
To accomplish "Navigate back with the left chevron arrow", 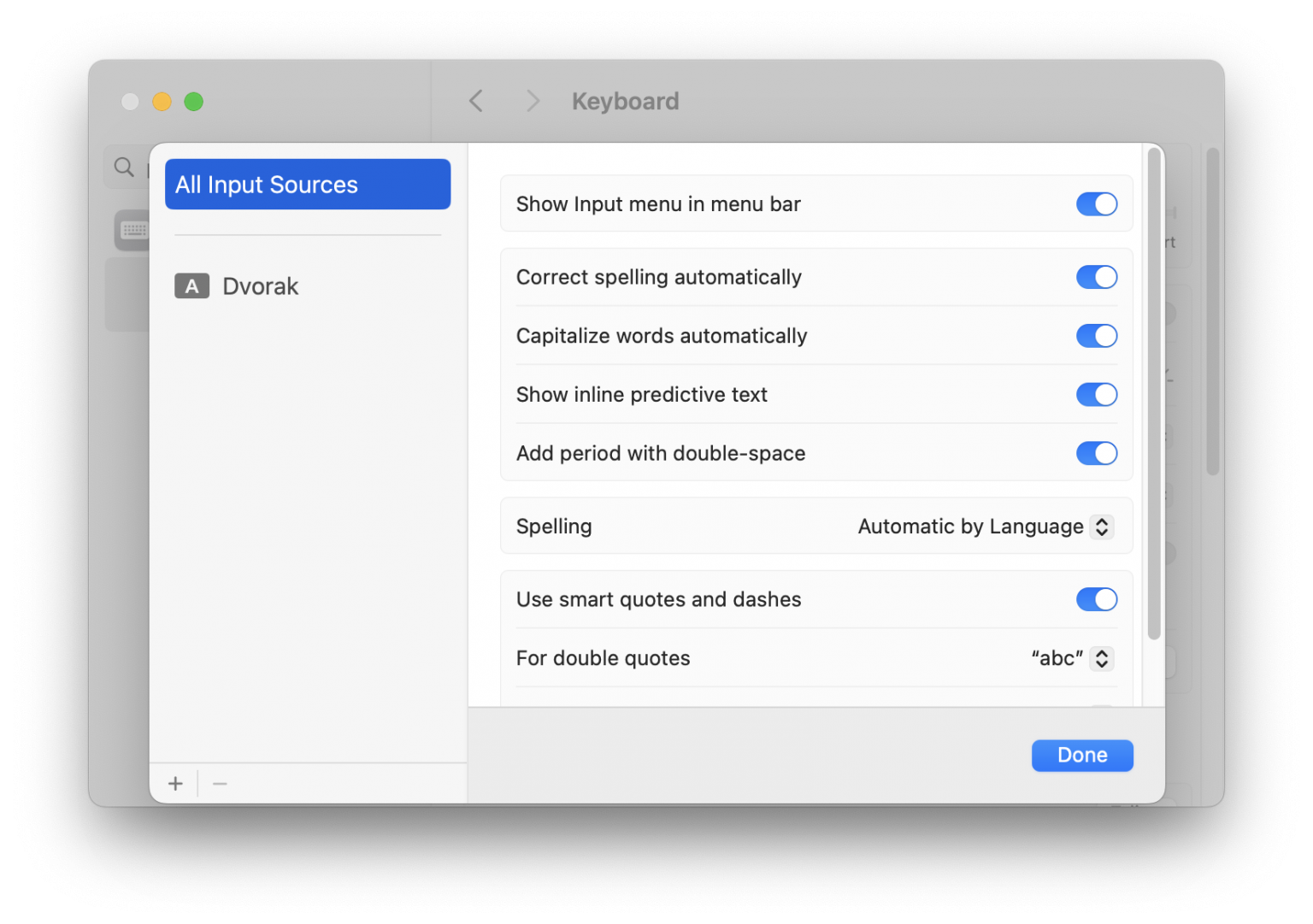I will (475, 100).
